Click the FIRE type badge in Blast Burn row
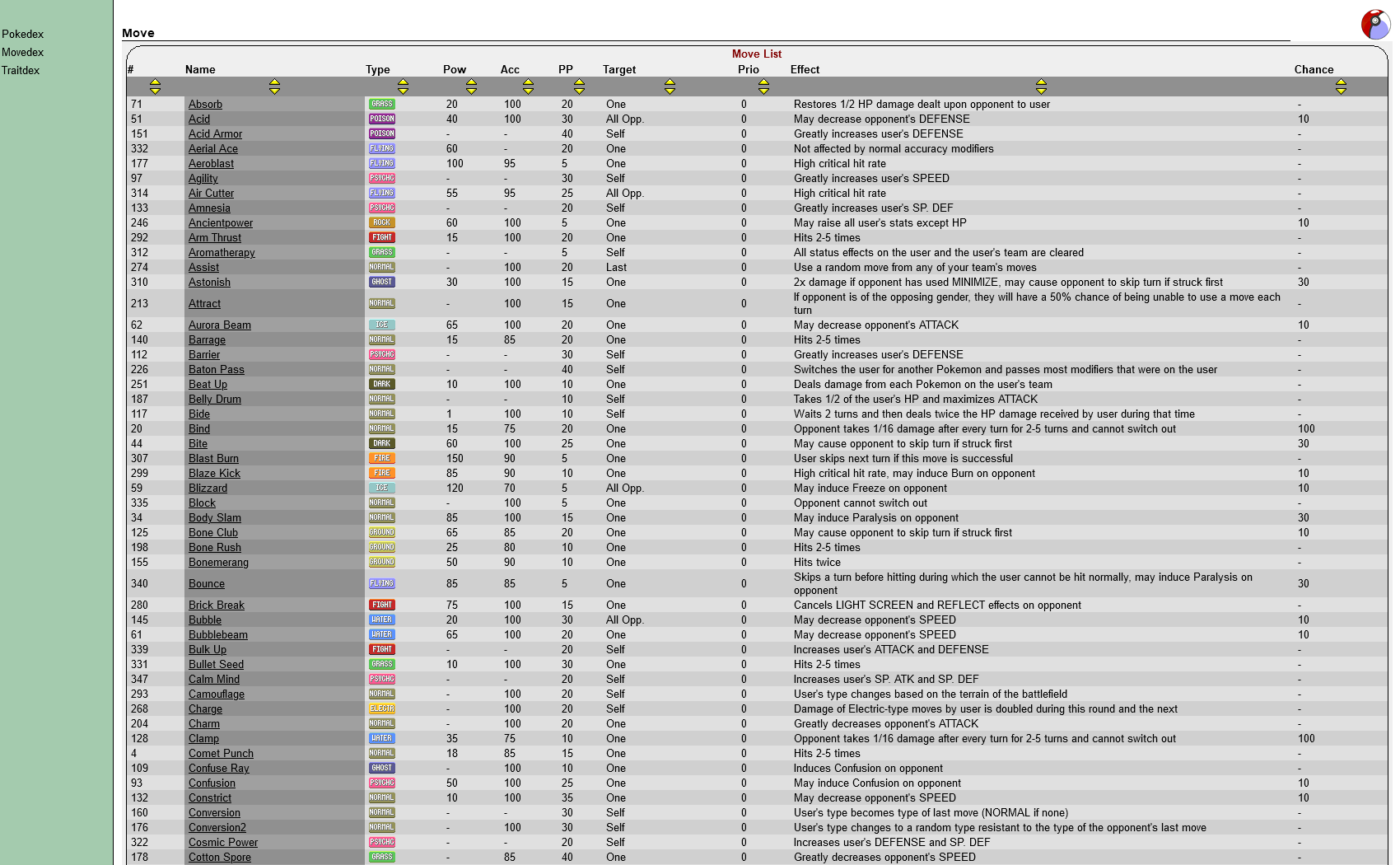 [x=382, y=458]
